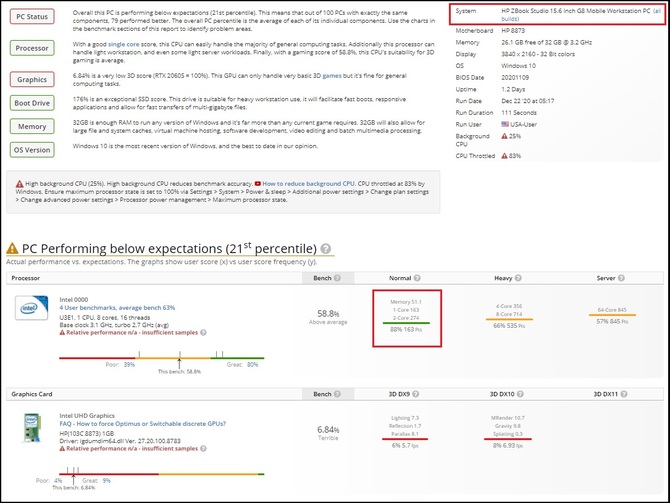Open the Great 80% link under processor chart
Viewport: 670px width, 503px height.
click(x=253, y=365)
